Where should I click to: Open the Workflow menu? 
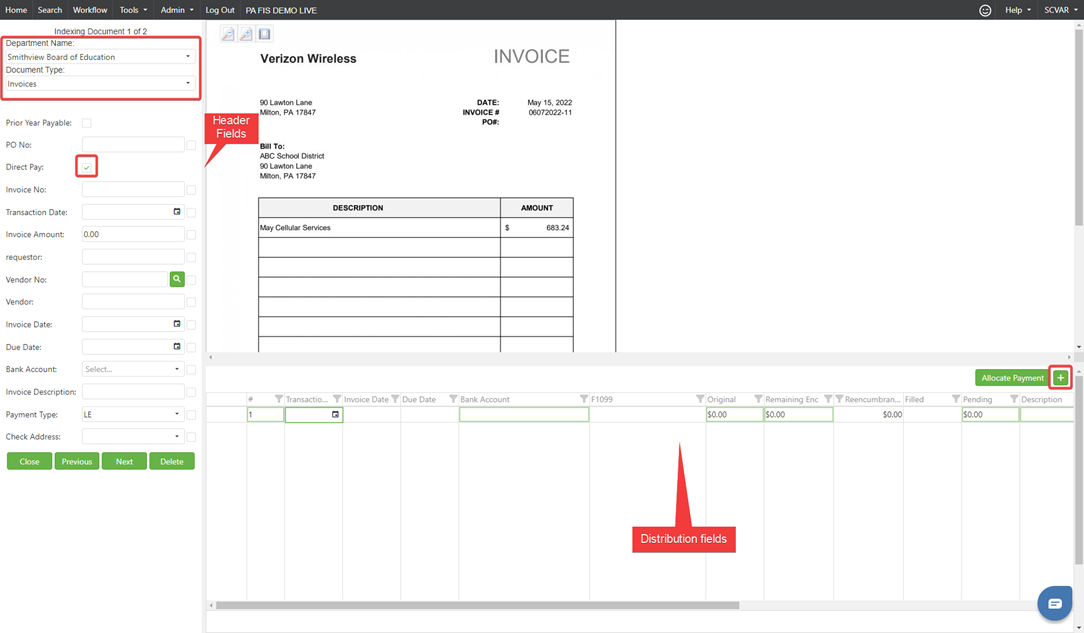pos(90,10)
